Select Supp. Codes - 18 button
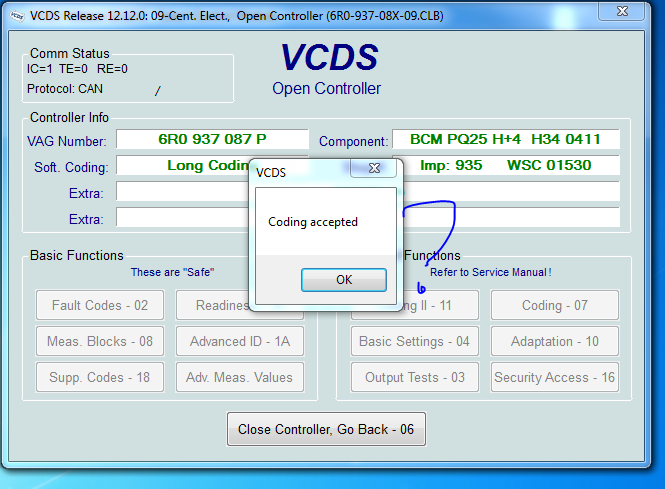Viewport: 665px width, 489px height. tap(100, 377)
